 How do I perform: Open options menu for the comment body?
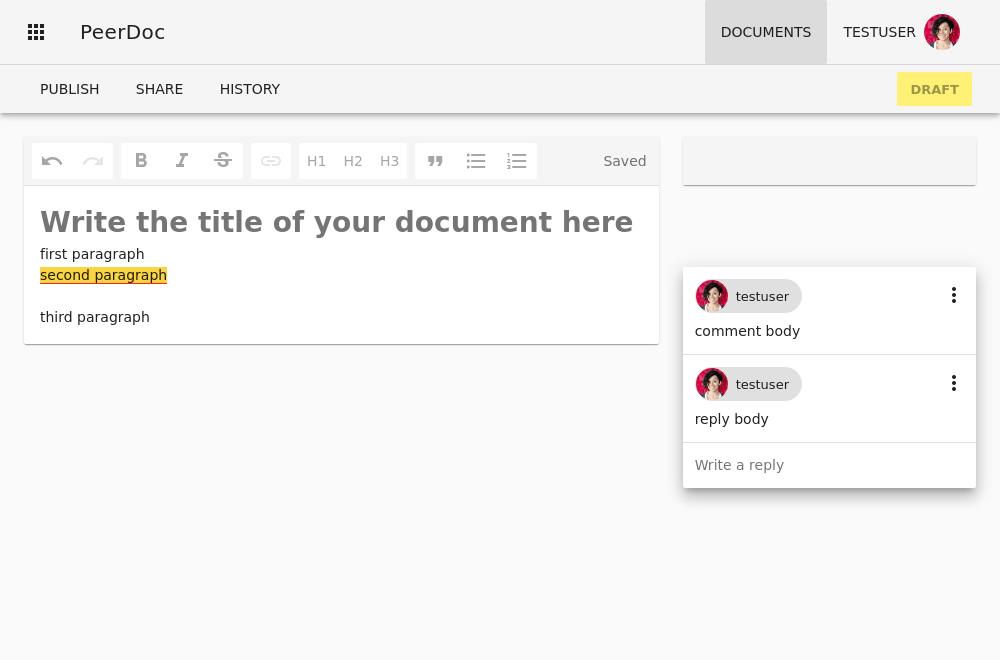953,295
